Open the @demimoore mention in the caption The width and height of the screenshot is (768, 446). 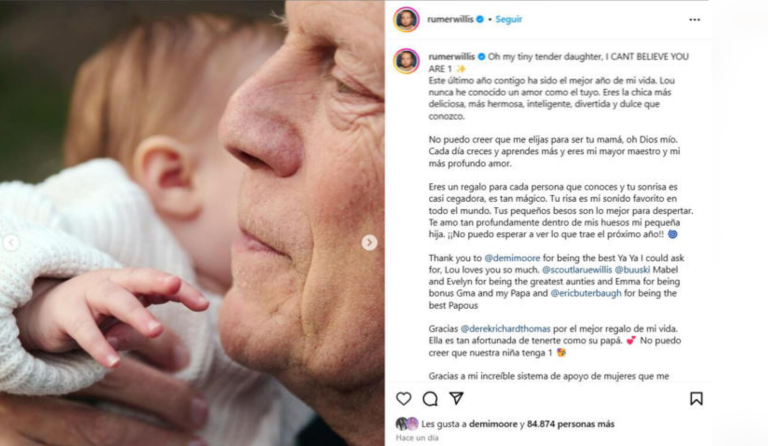click(488, 259)
